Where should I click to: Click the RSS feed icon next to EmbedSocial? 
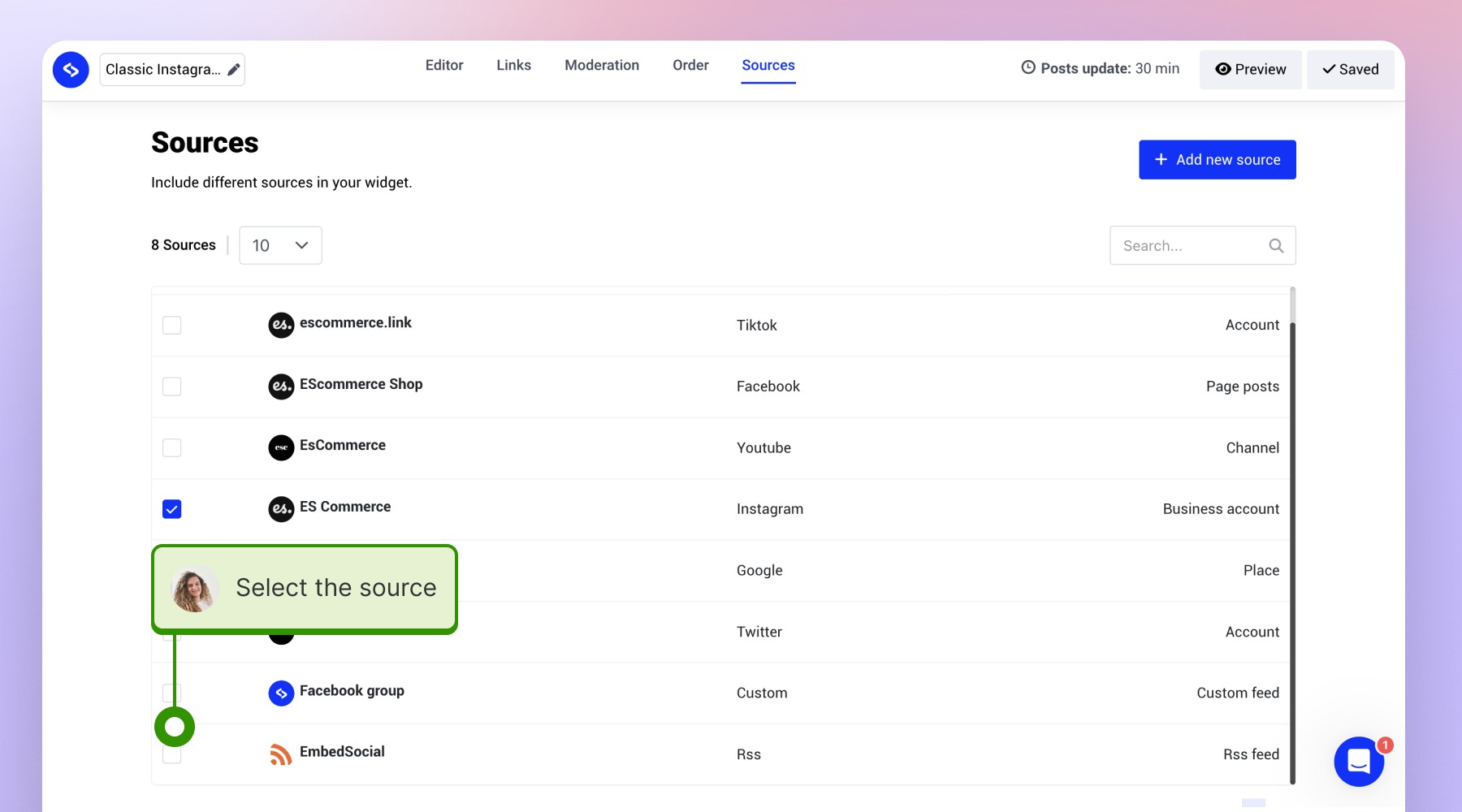[x=280, y=754]
